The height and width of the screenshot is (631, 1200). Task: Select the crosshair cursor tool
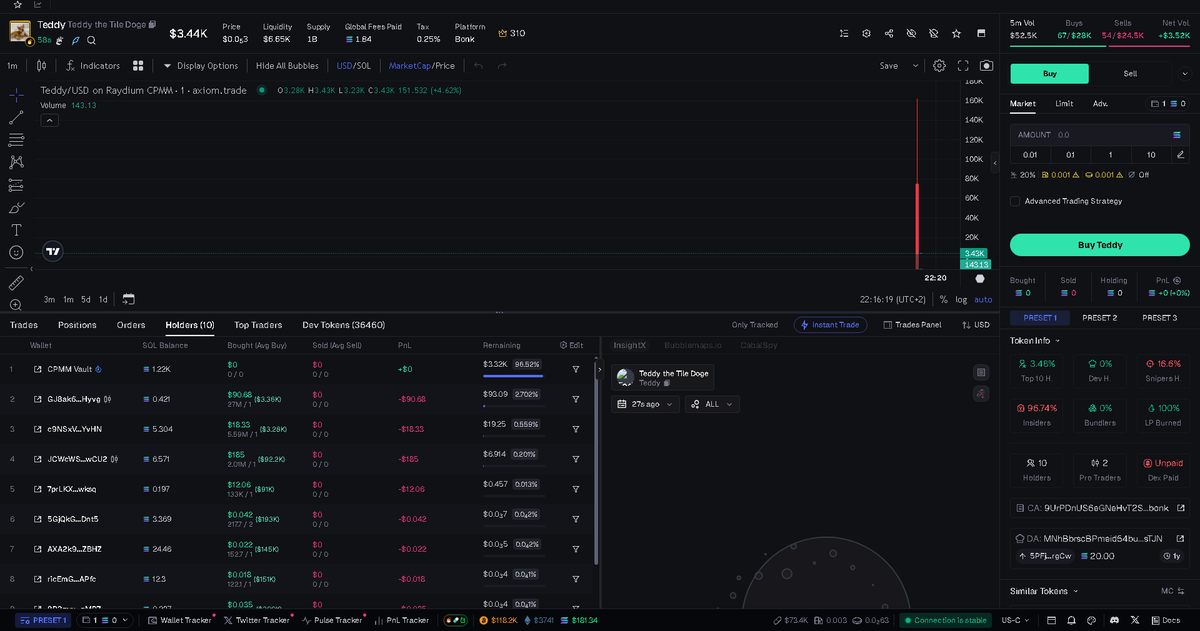pos(16,95)
